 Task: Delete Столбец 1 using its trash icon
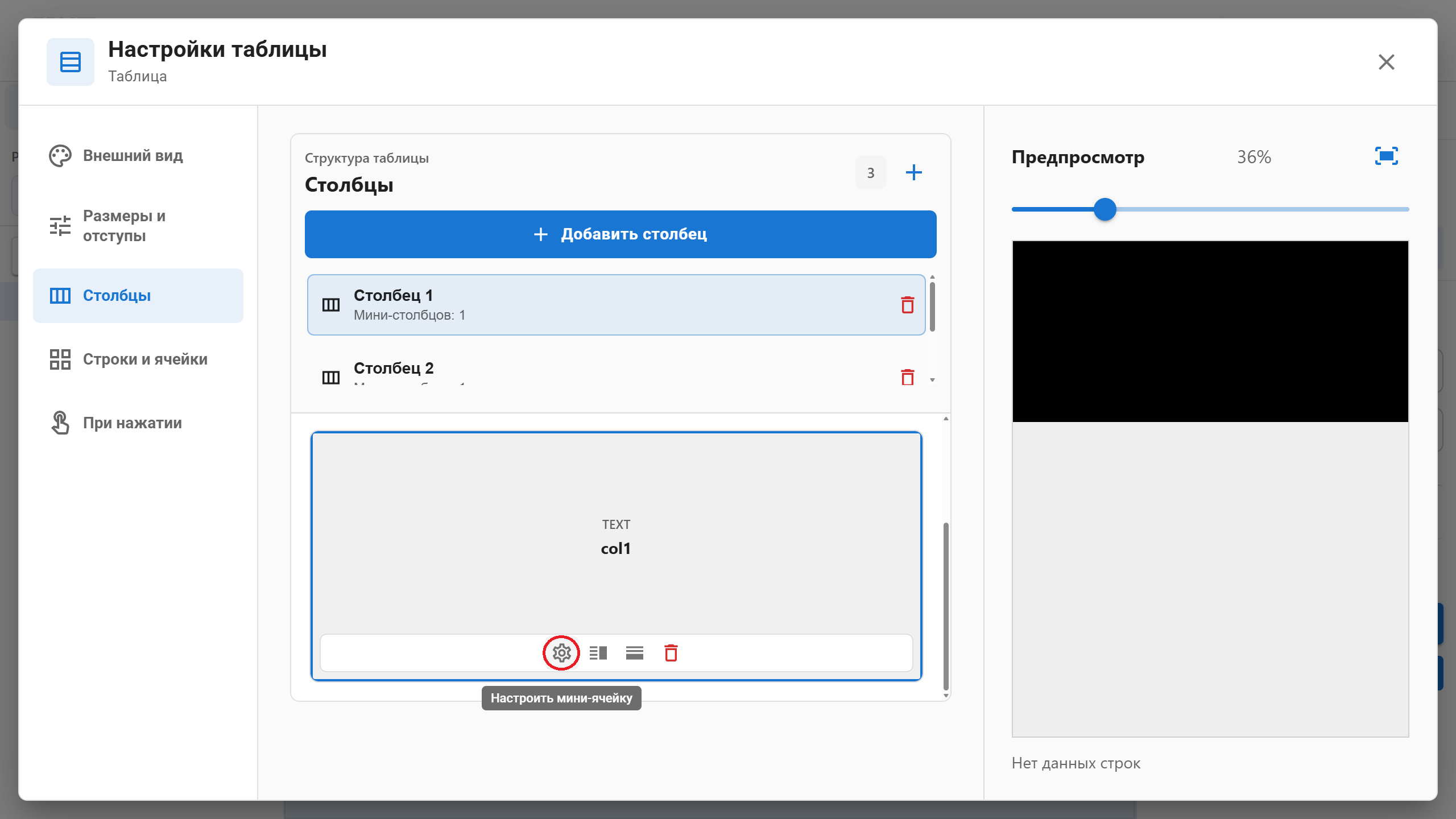click(908, 305)
